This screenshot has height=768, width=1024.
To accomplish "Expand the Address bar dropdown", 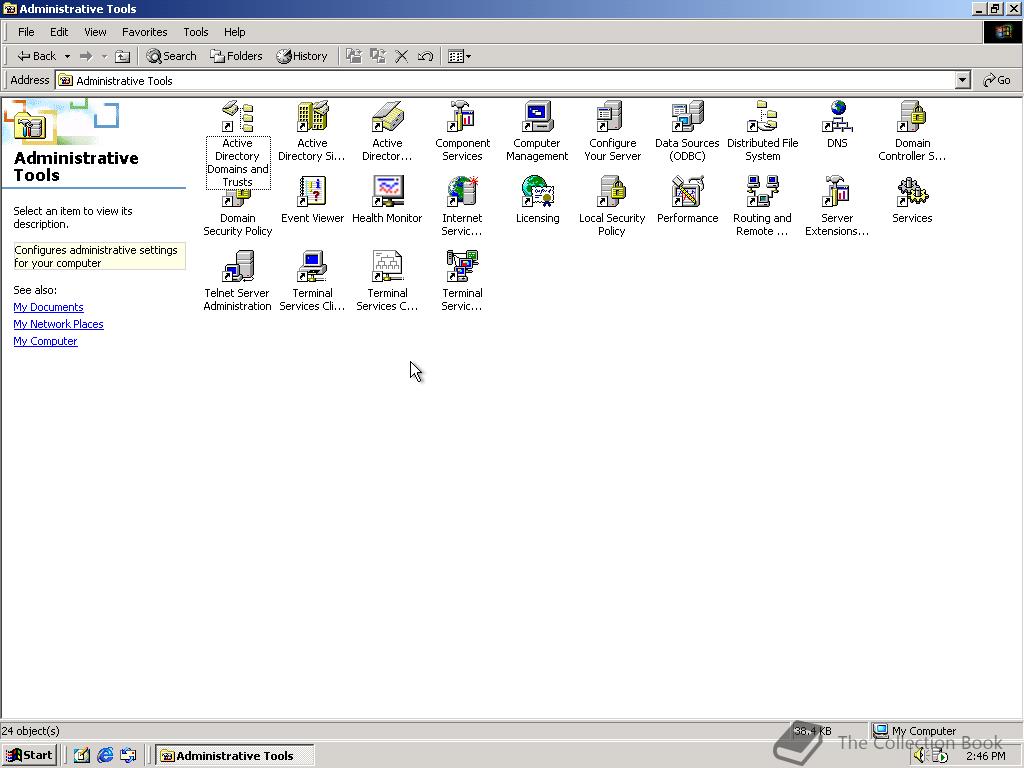I will coord(963,80).
